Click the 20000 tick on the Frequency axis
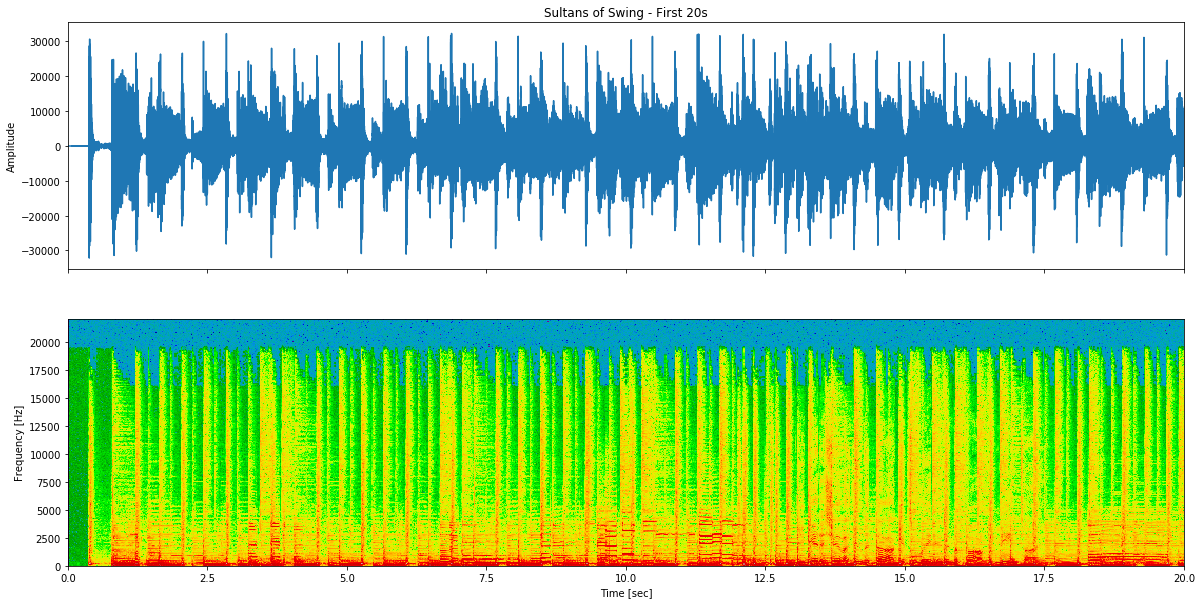This screenshot has height=604, width=1202. click(x=44, y=343)
